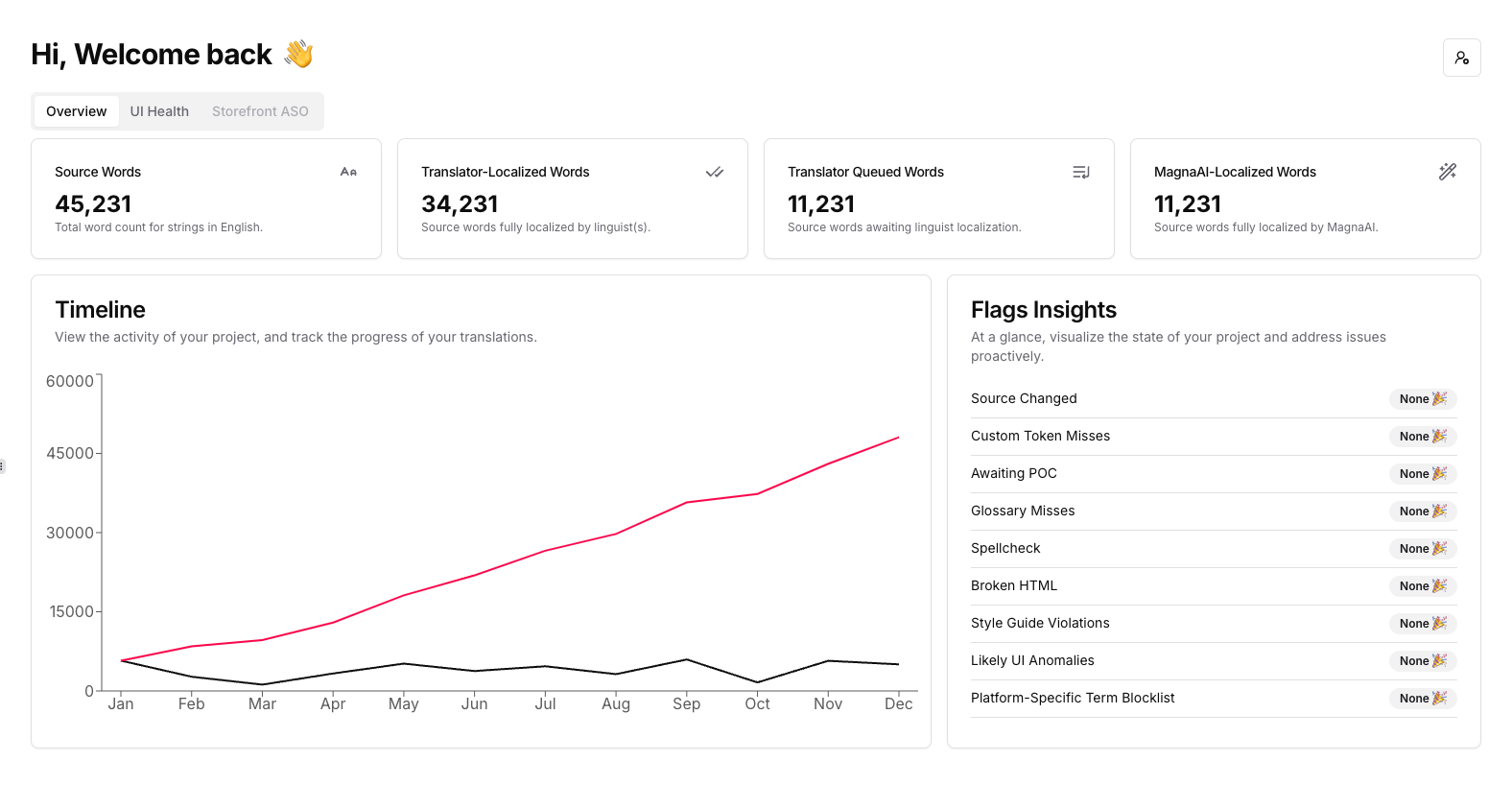Click the 34,231 translator-localized value
The width and height of the screenshot is (1512, 785).
point(460,204)
